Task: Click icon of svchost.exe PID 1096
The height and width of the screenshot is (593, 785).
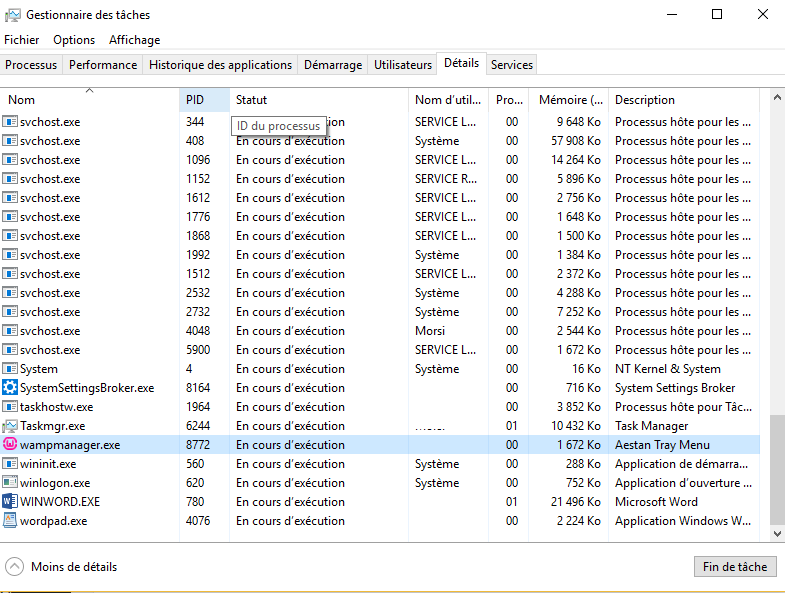Action: pos(10,160)
